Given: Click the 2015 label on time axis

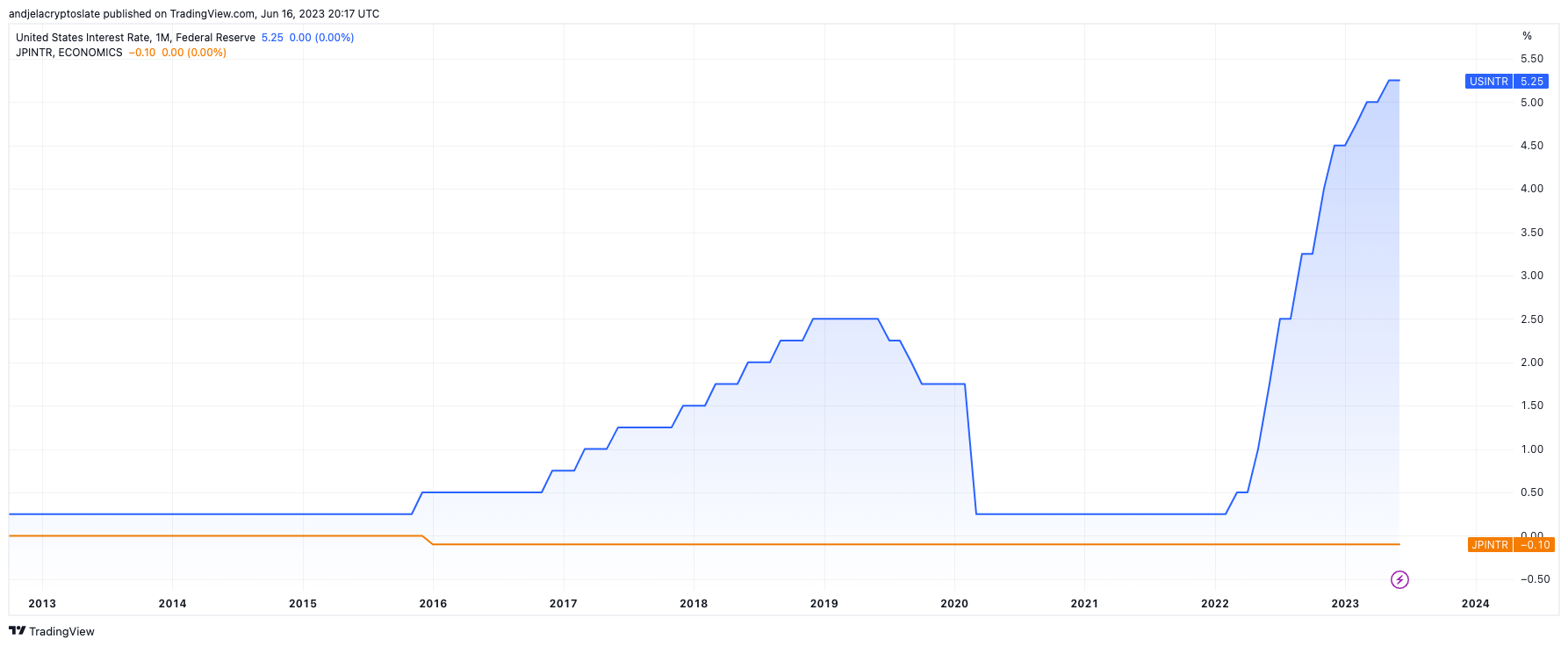Looking at the screenshot, I should [x=303, y=604].
